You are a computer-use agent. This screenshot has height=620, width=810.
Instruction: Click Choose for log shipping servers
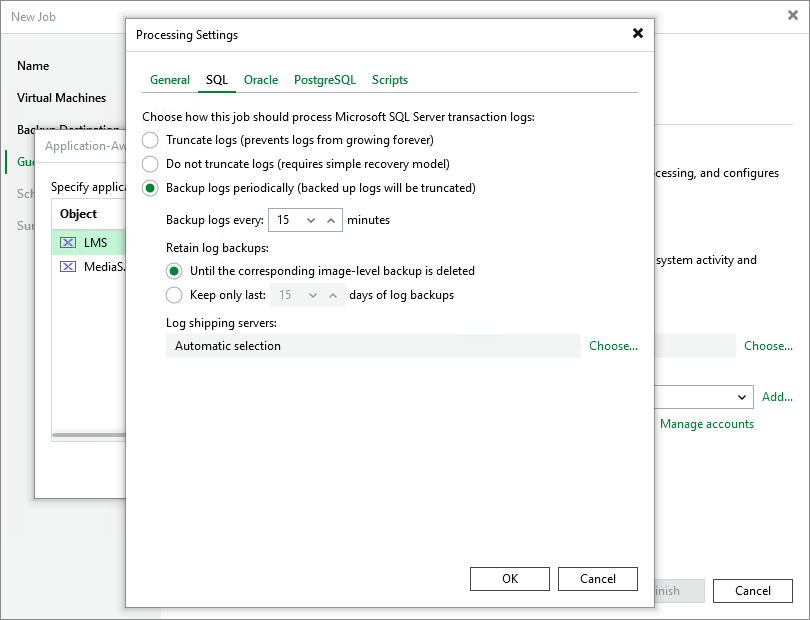[613, 345]
